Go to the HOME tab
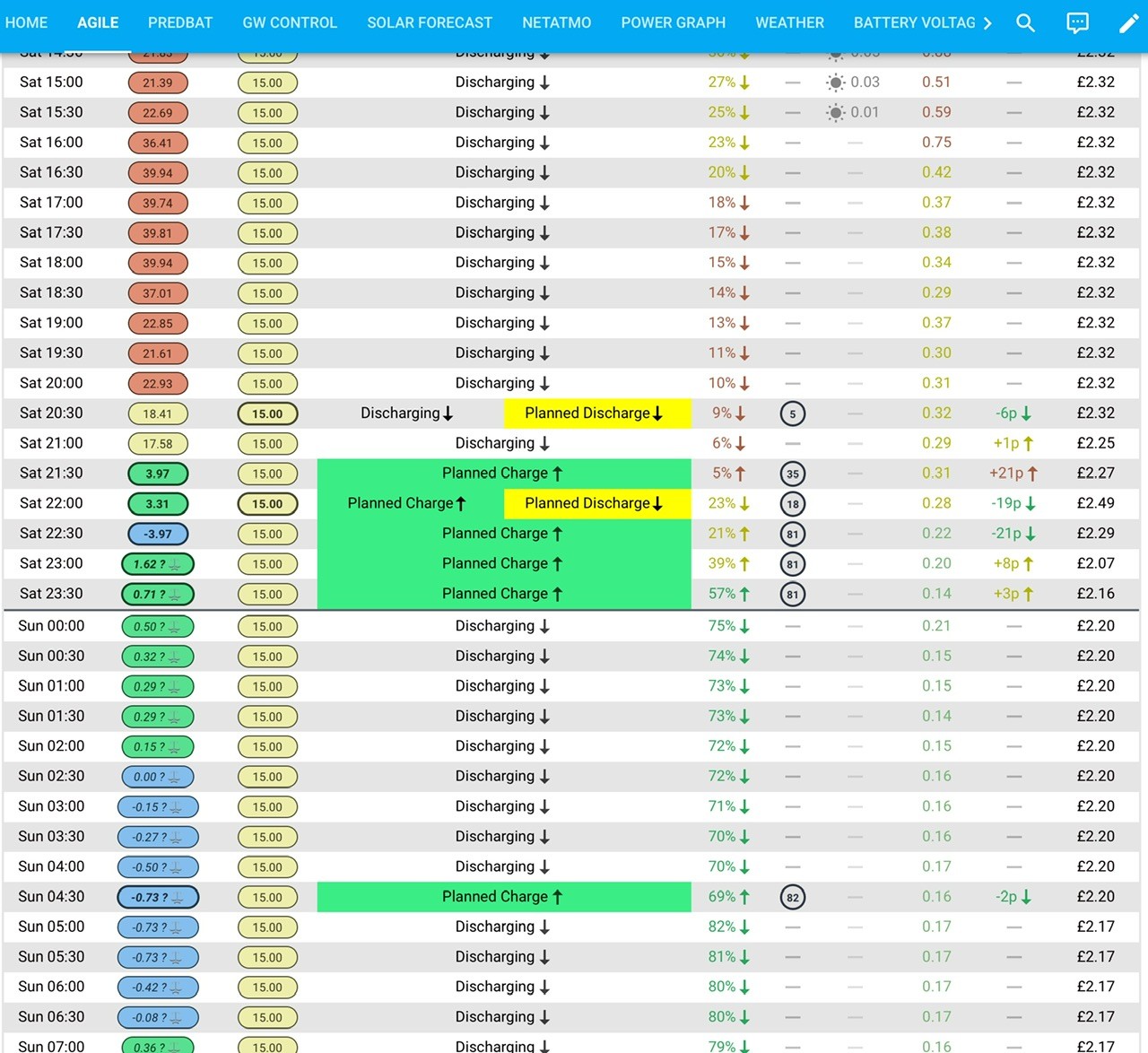 pos(27,22)
